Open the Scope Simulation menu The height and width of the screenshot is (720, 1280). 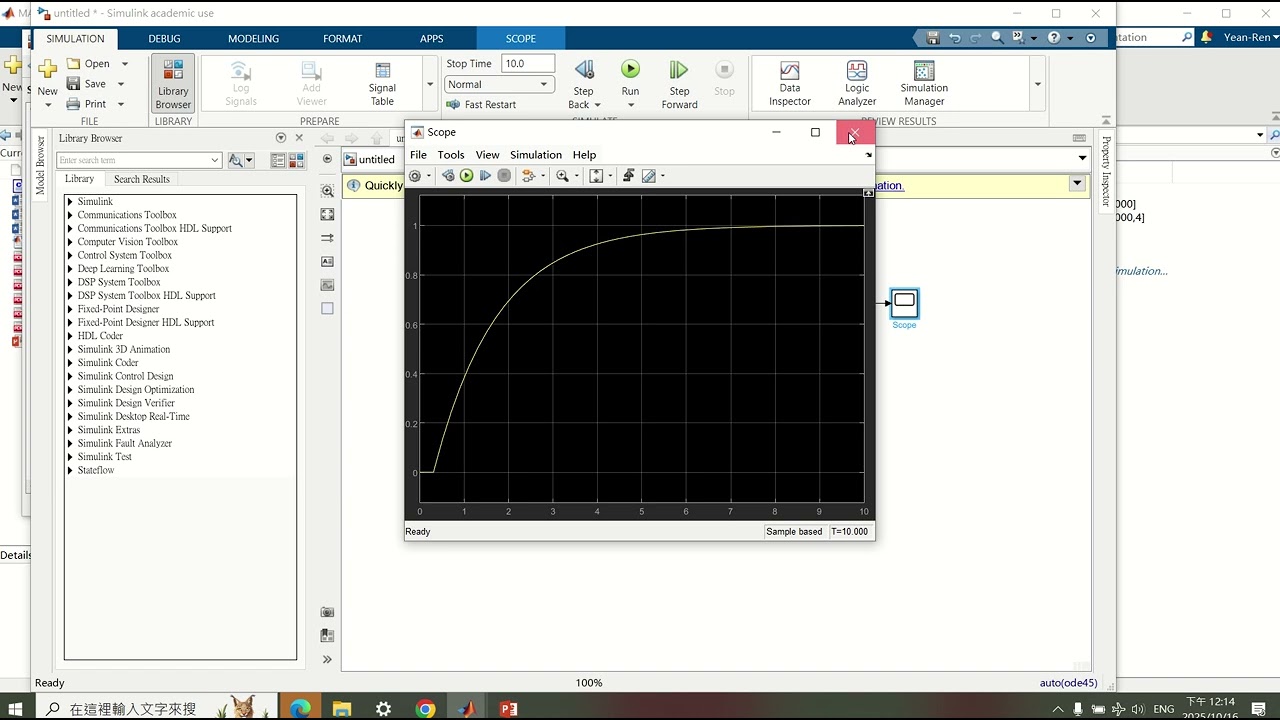tap(536, 155)
